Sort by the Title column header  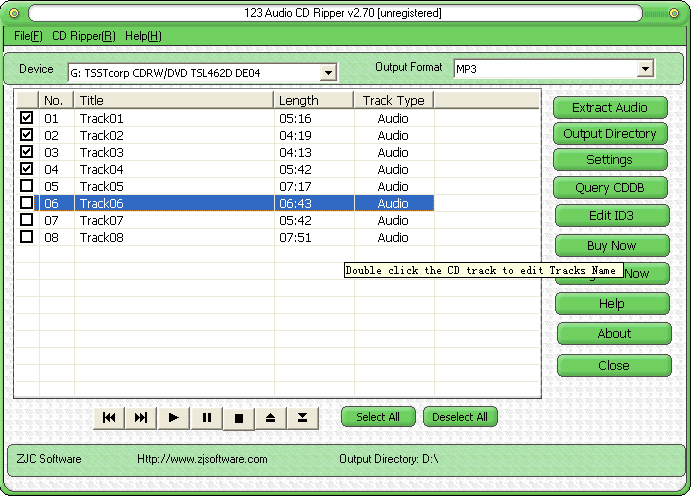click(x=174, y=101)
